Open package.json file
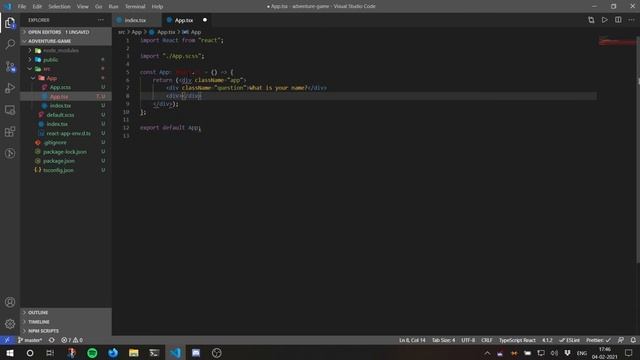This screenshot has width=640, height=360. (x=59, y=161)
